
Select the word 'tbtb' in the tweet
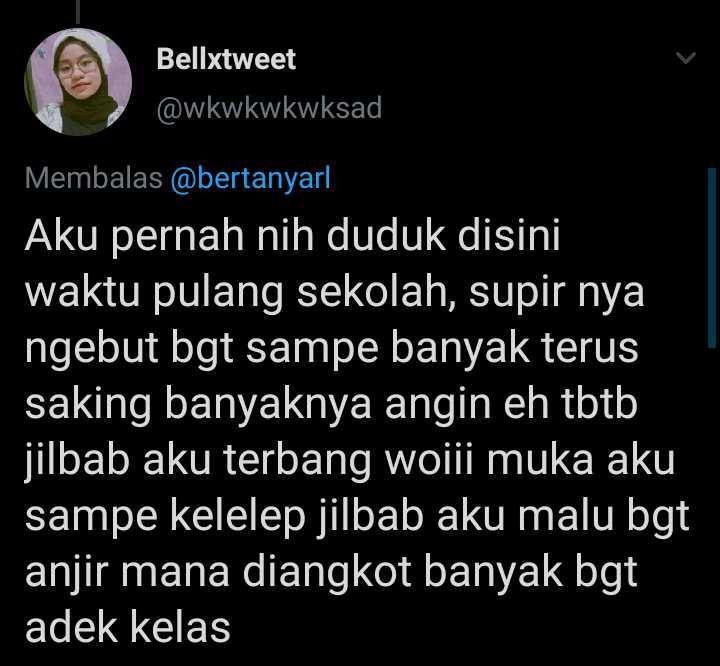point(599,404)
